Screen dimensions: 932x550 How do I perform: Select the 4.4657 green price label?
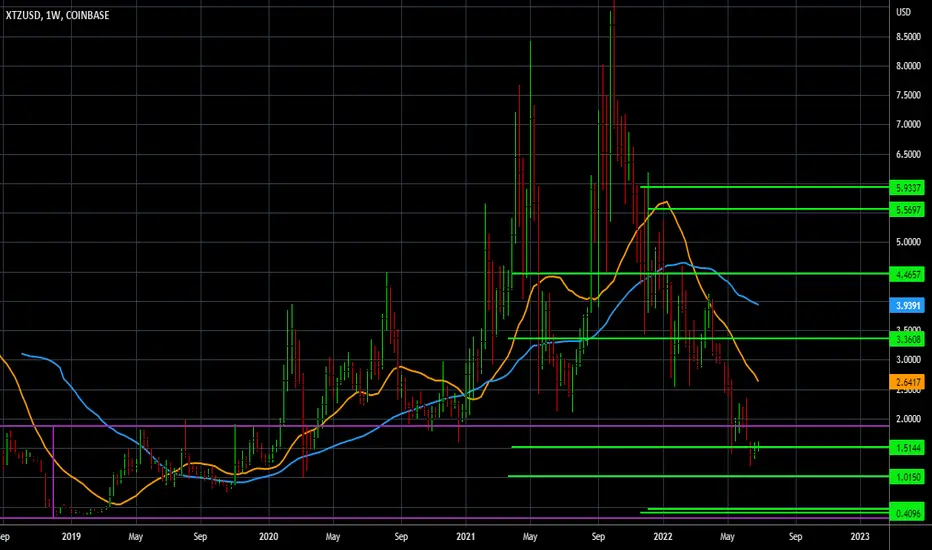coord(907,275)
